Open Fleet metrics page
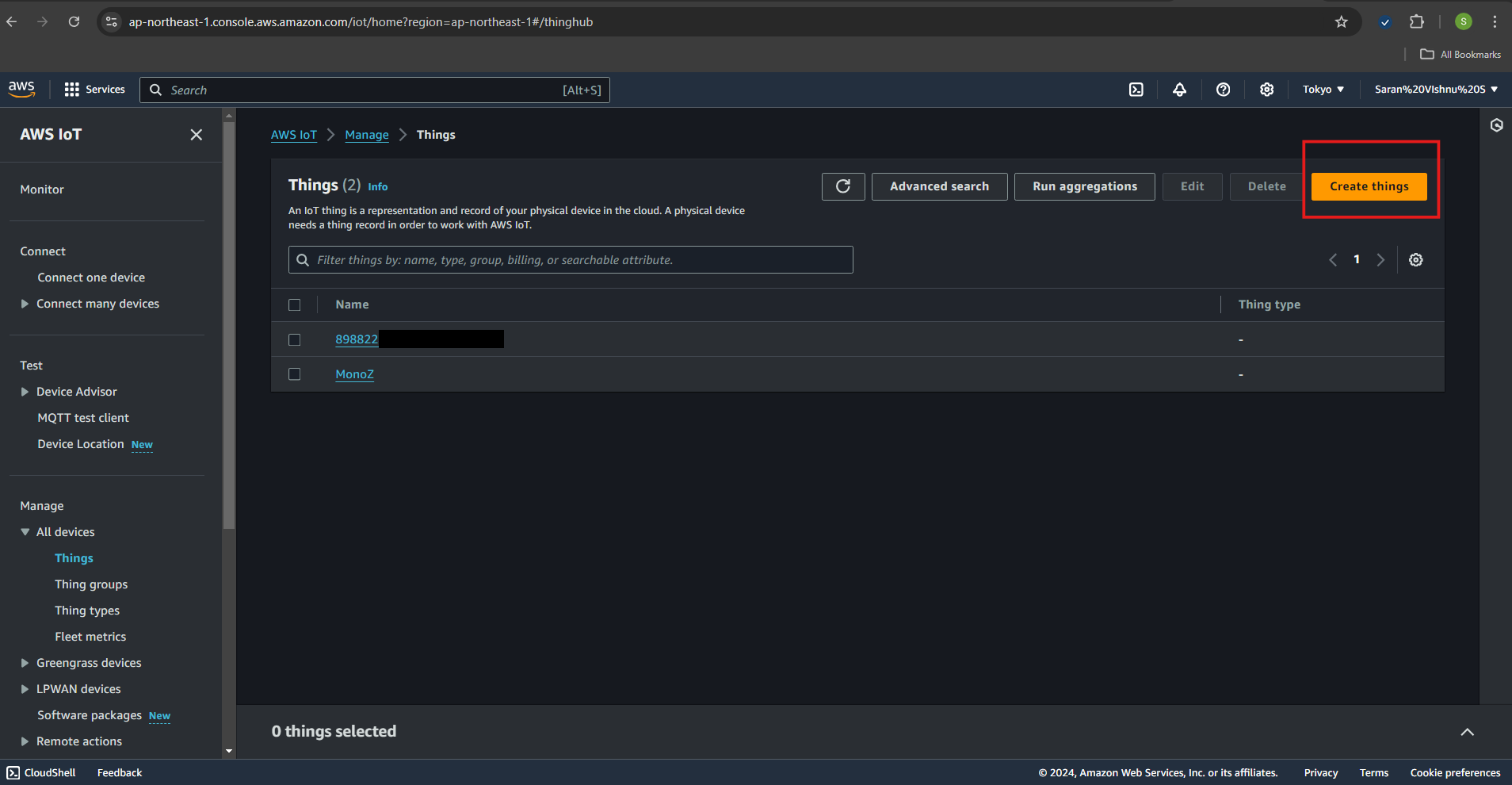This screenshot has height=785, width=1512. click(90, 637)
